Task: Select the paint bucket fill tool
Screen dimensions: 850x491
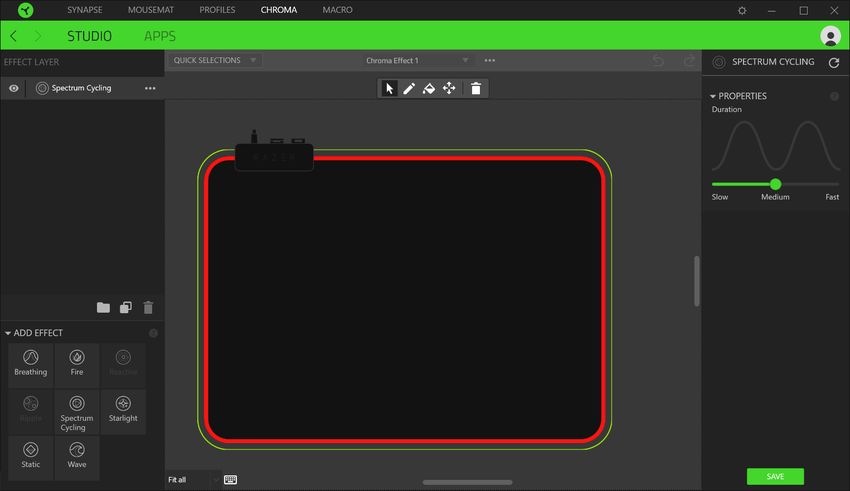Action: coord(429,88)
